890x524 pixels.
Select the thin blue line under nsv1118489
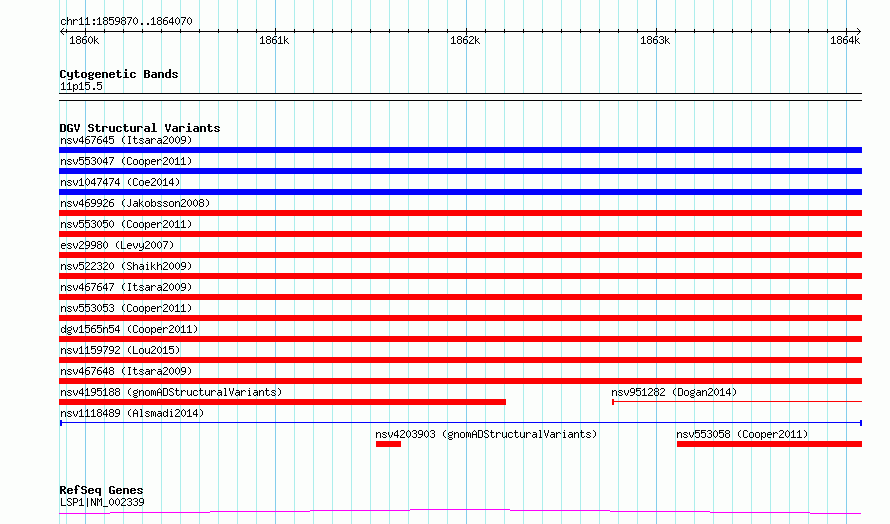pos(460,423)
